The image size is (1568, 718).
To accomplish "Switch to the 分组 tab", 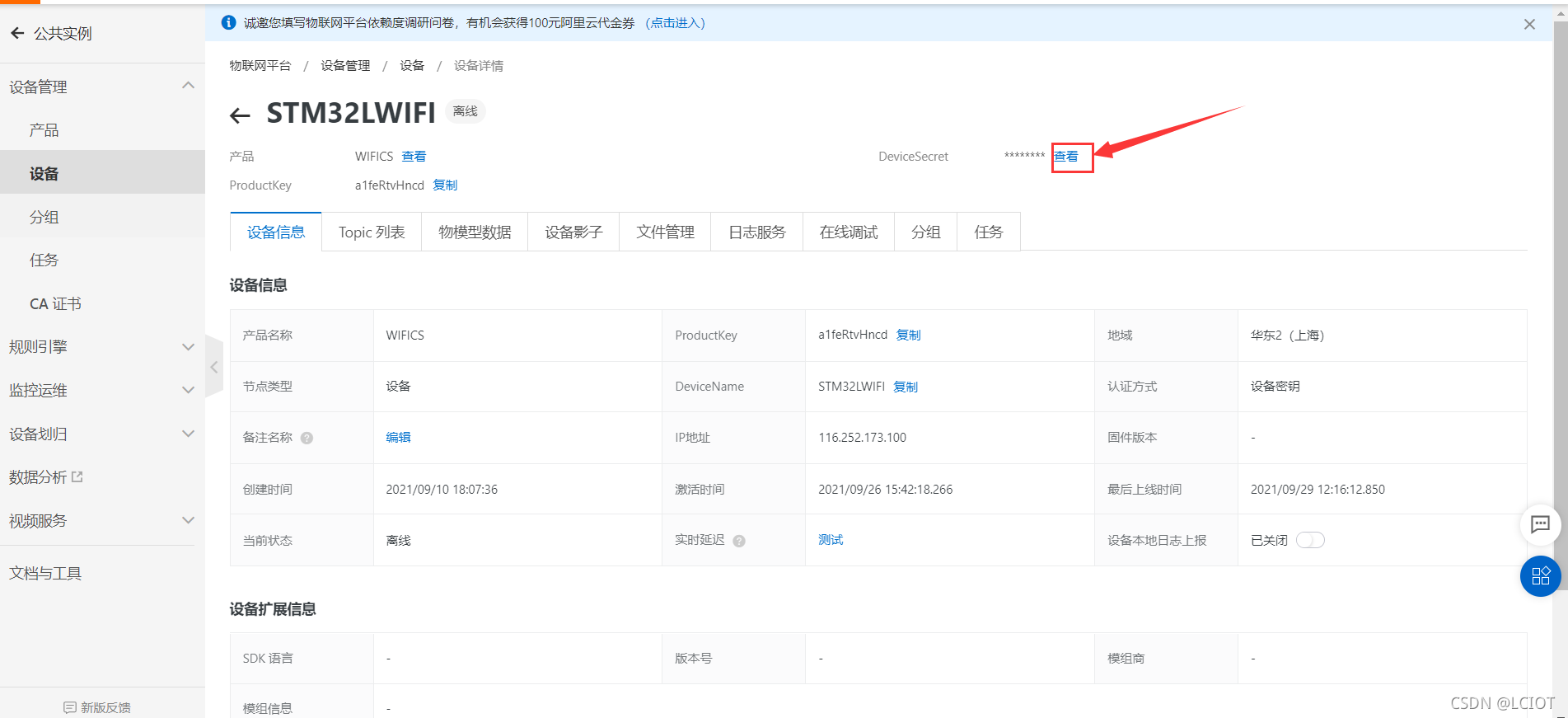I will point(925,232).
